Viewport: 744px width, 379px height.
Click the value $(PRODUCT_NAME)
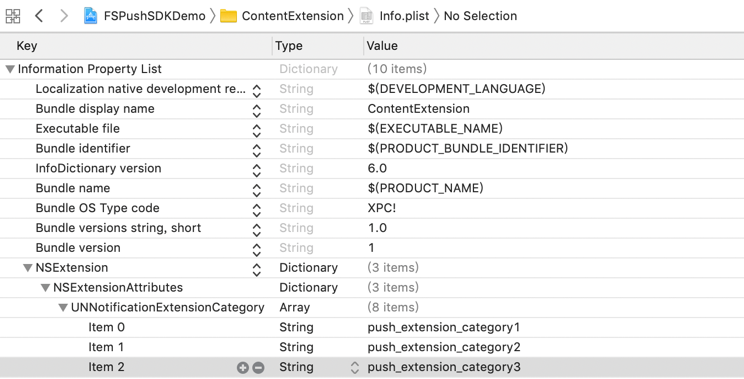pos(425,189)
